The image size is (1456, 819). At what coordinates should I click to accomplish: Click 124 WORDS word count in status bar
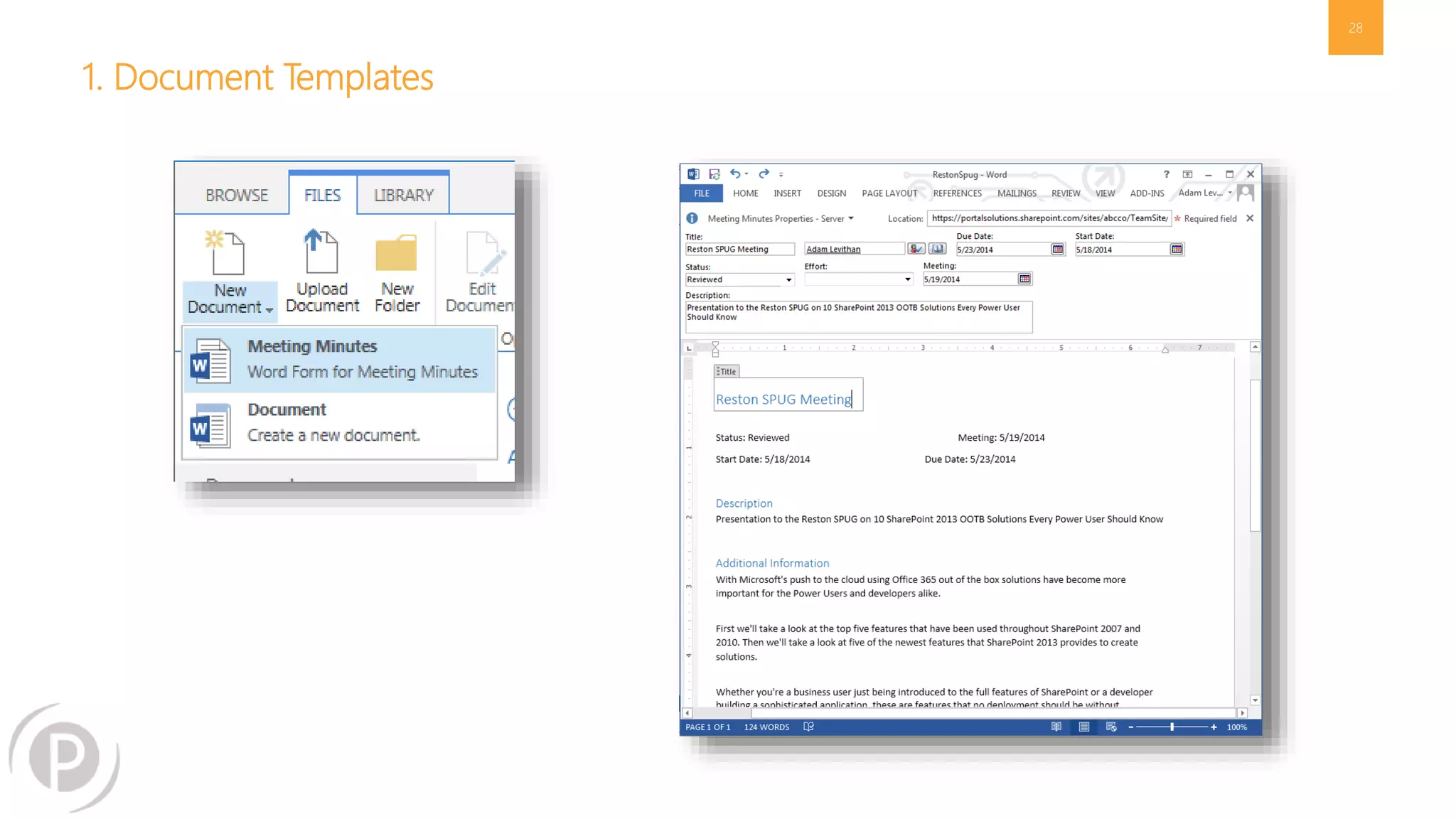[766, 727]
